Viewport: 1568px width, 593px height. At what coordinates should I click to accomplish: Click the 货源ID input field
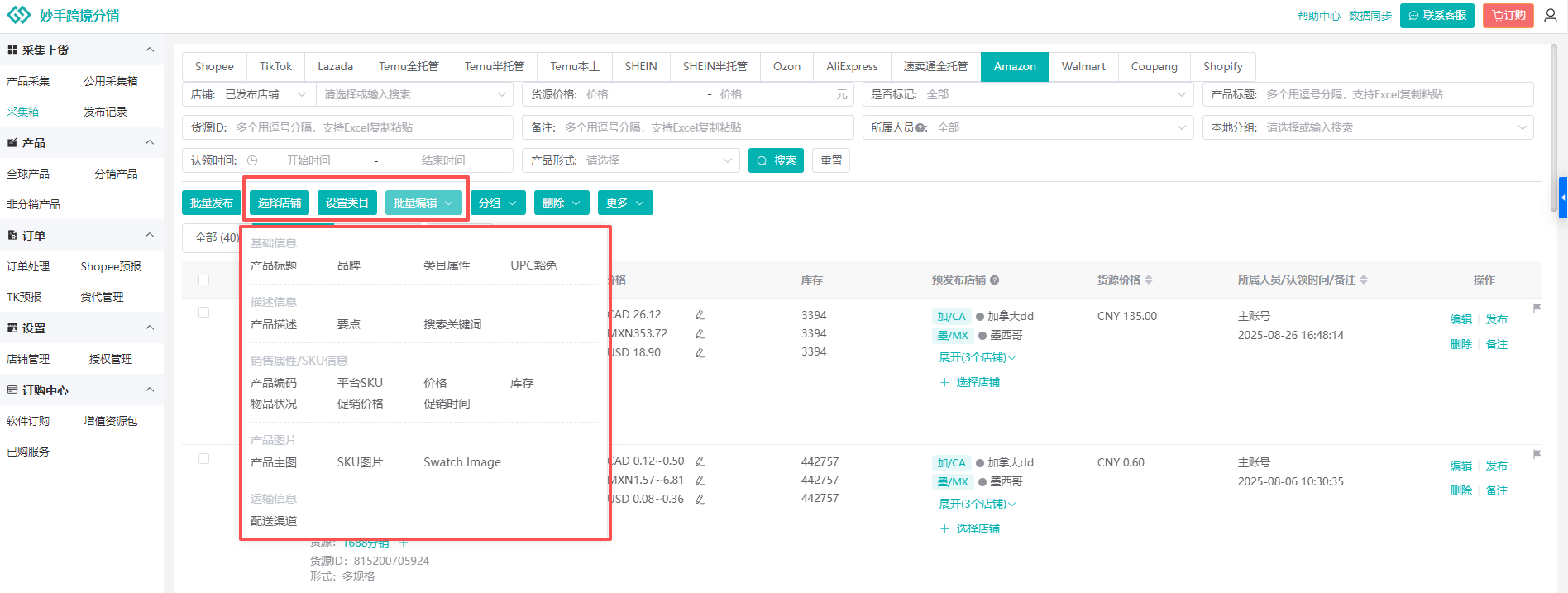tap(370, 127)
